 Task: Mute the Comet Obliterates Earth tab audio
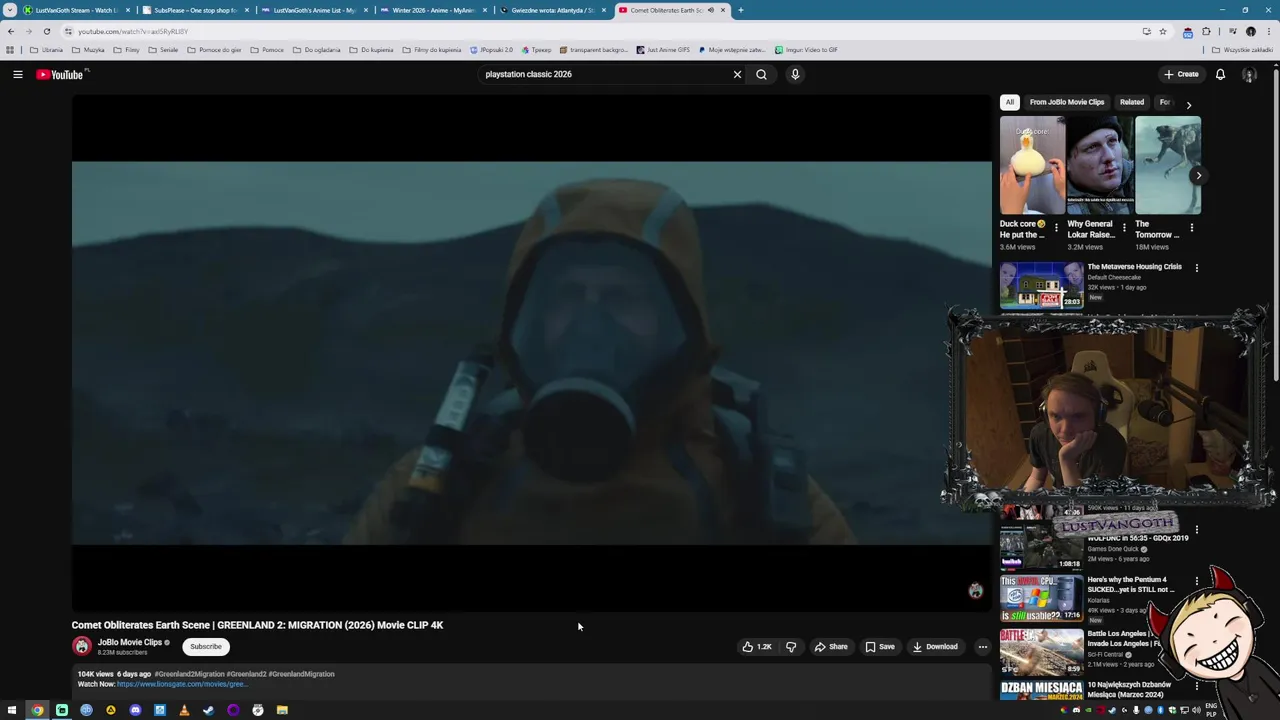point(710,10)
